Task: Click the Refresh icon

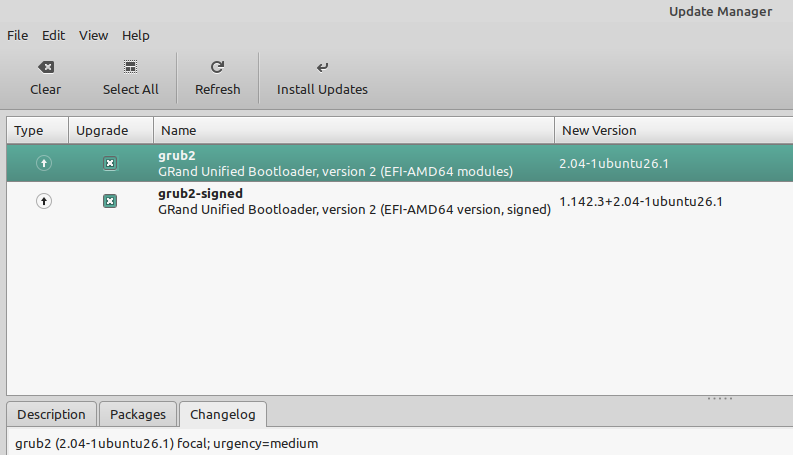Action: [x=217, y=67]
